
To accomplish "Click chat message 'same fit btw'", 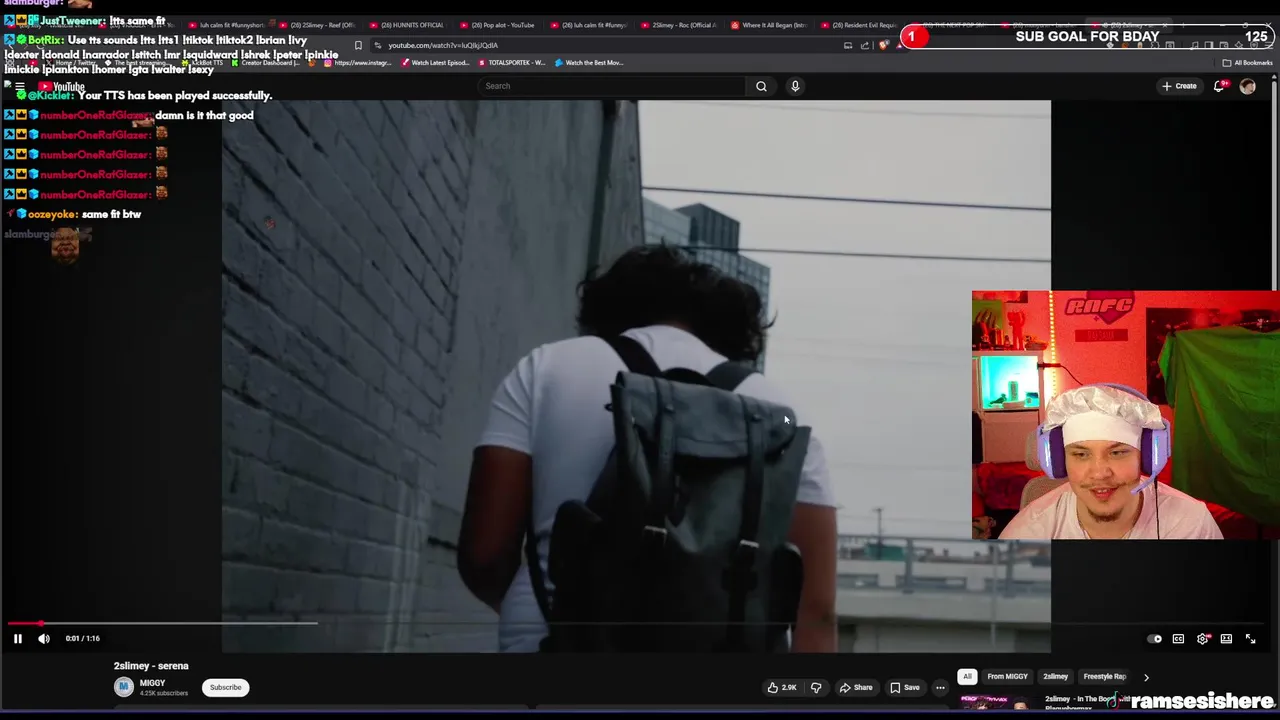I will point(111,214).
